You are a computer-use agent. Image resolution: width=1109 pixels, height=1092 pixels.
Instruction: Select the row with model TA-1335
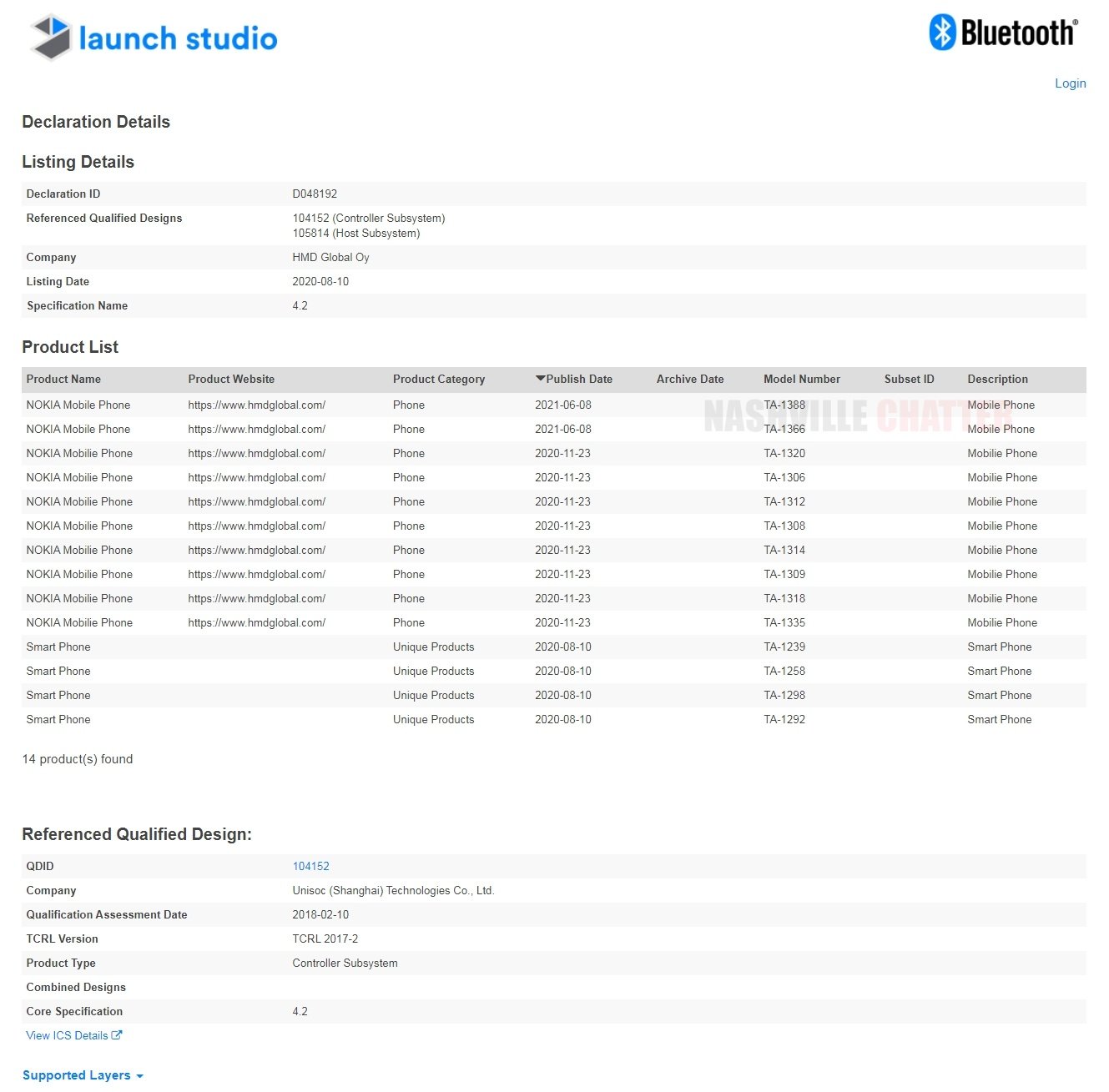[x=784, y=622]
